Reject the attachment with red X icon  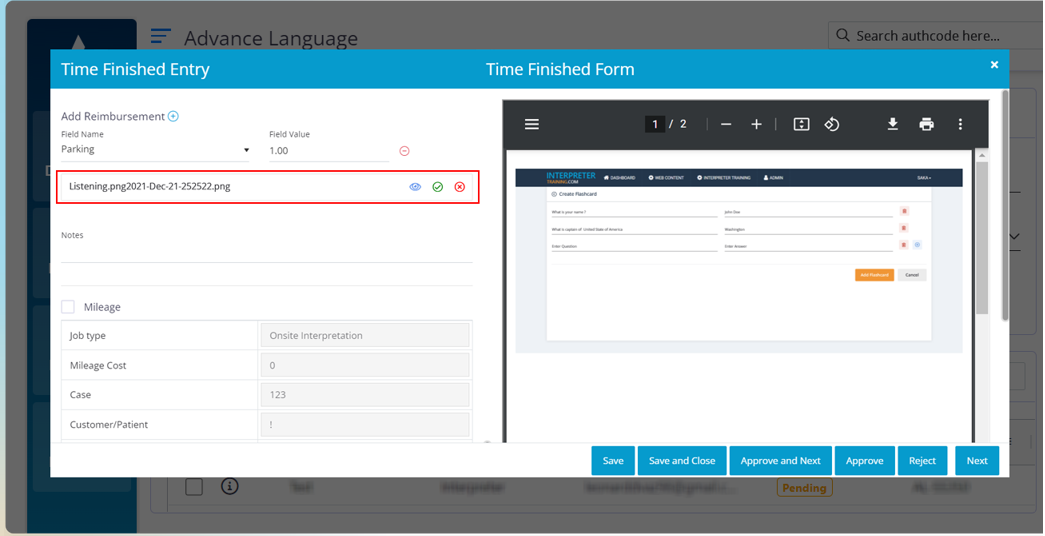[460, 187]
